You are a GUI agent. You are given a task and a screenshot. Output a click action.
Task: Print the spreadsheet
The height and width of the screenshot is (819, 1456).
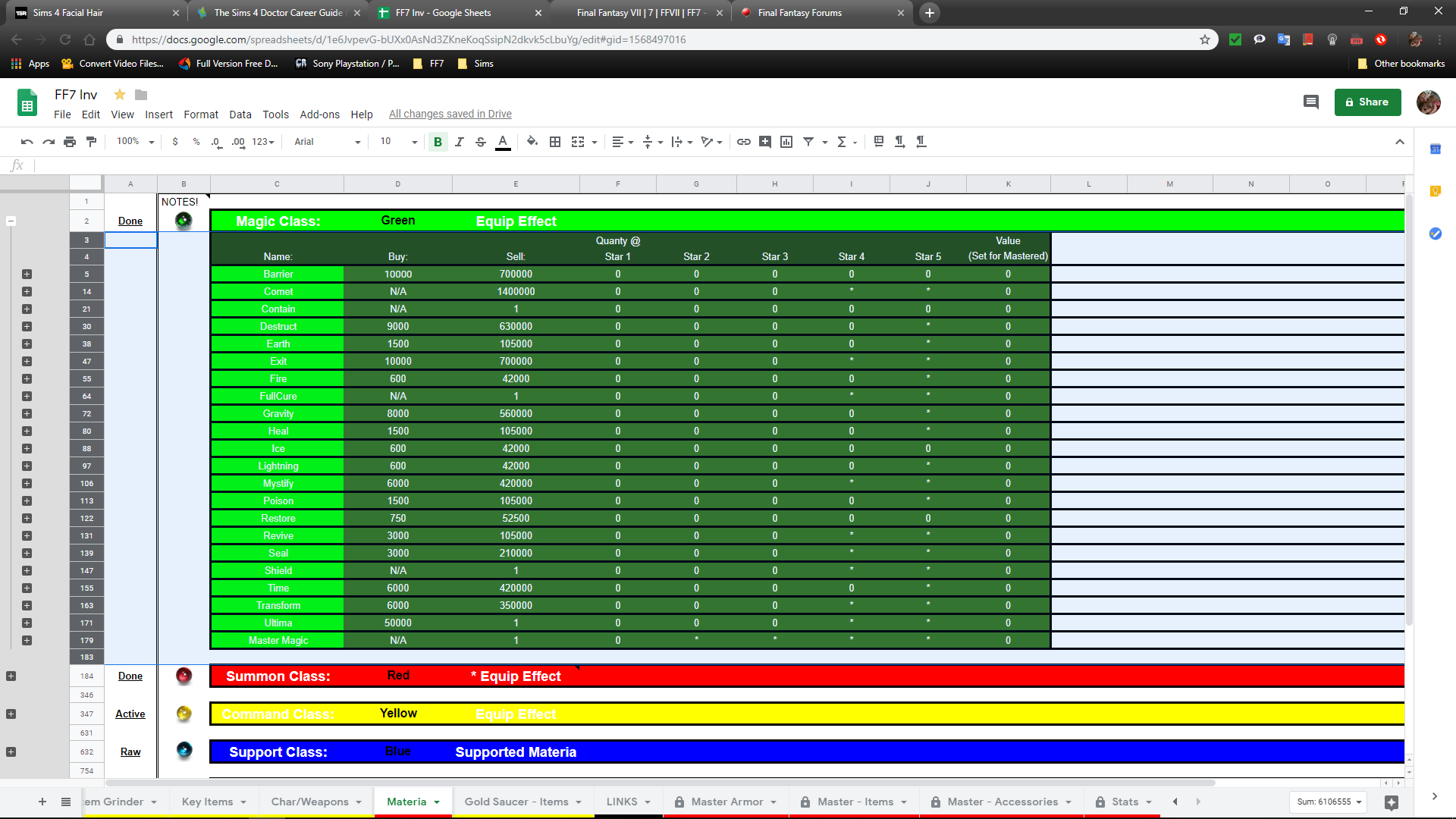point(70,142)
